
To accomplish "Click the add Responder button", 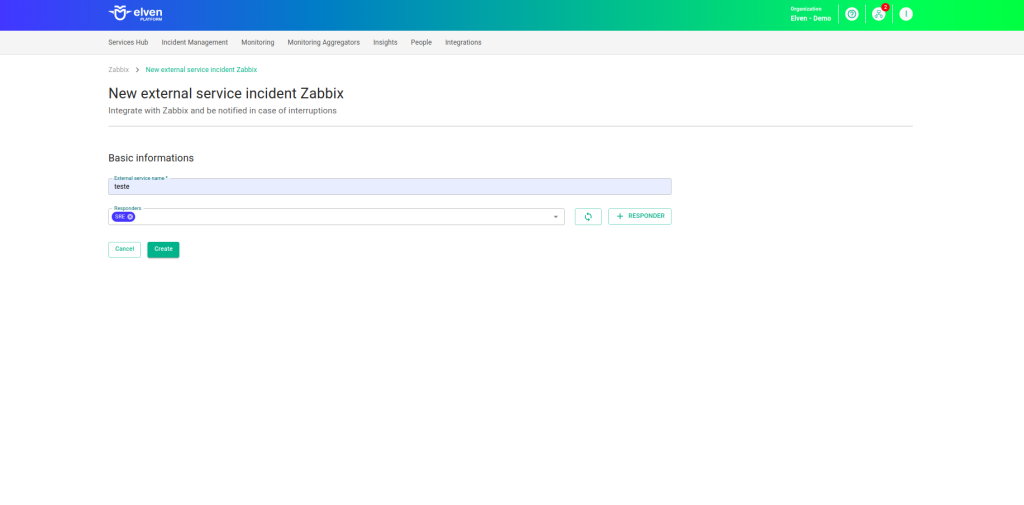I will [x=639, y=216].
